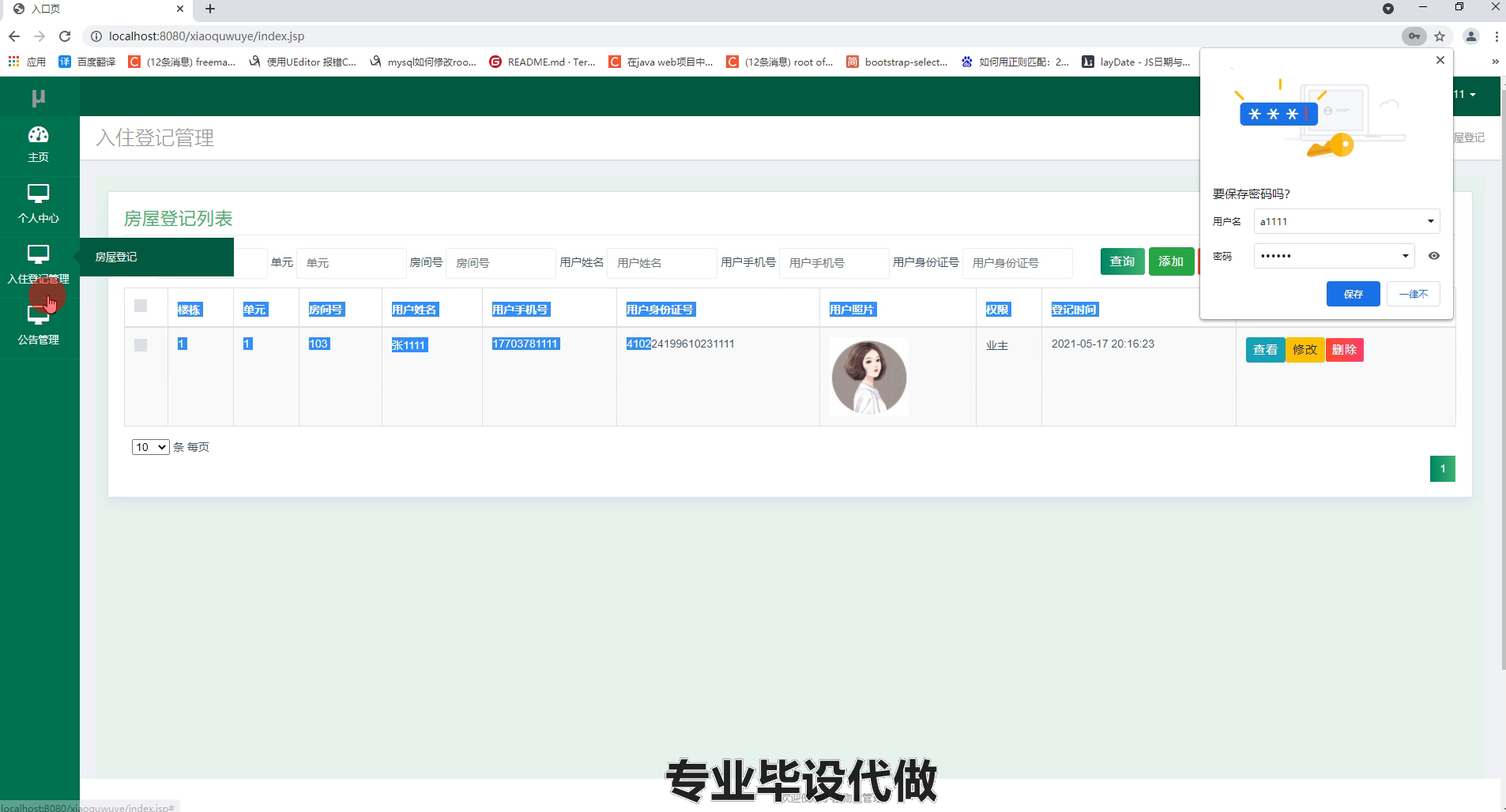The height and width of the screenshot is (812, 1506).
Task: Reload the page with refresh icon
Action: point(65,36)
